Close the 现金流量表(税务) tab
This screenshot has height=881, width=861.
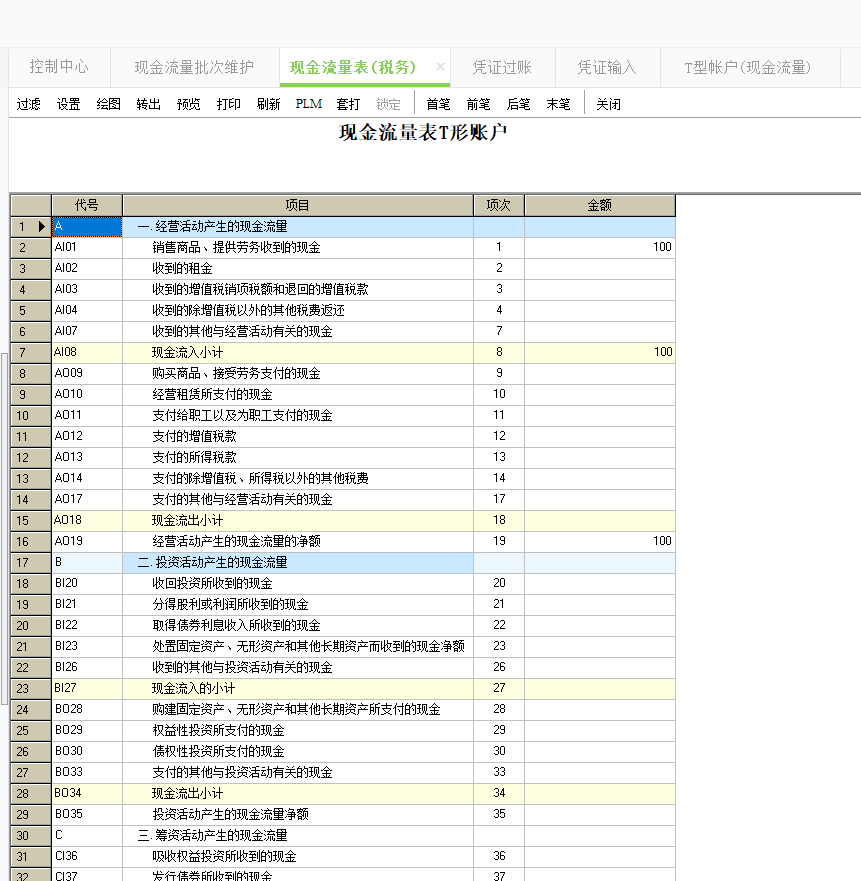[440, 67]
